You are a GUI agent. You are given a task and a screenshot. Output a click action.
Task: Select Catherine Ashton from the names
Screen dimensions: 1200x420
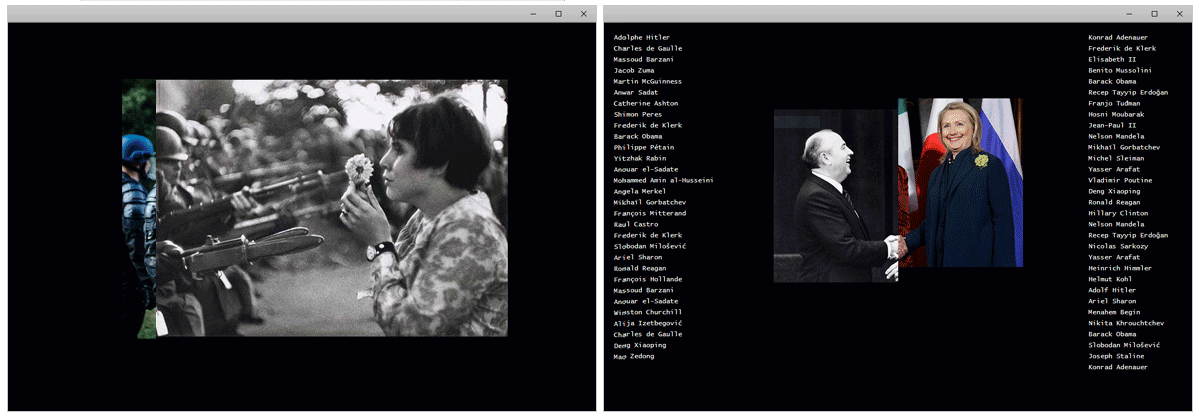pos(646,103)
